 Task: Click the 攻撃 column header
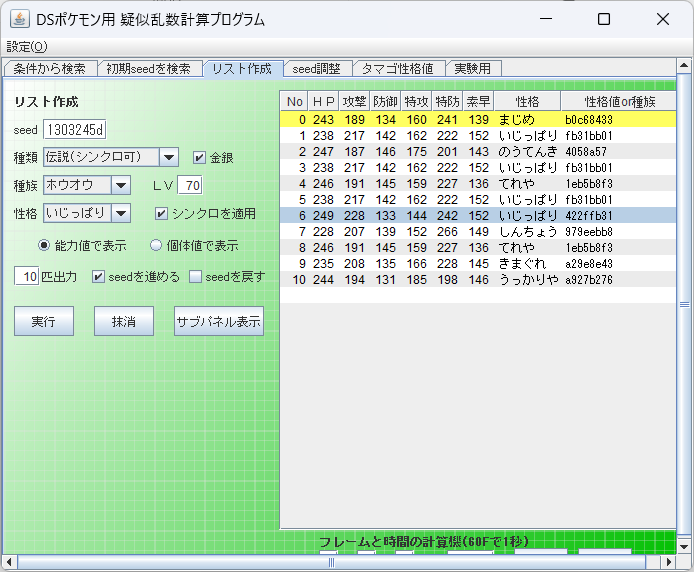pos(354,101)
